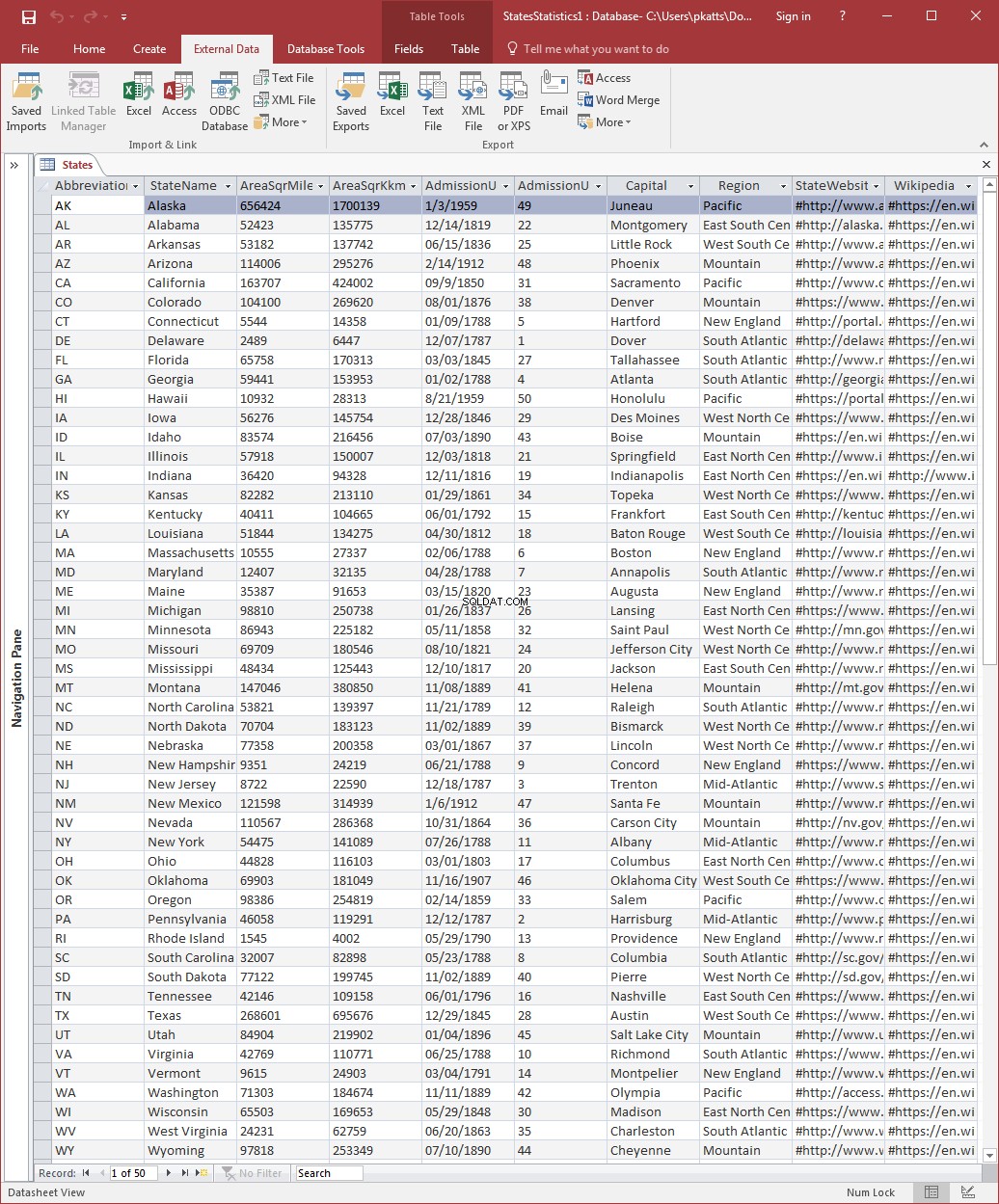Click the Mid-Atlantic region cell for New York
The height and width of the screenshot is (1204, 999).
coord(745,842)
